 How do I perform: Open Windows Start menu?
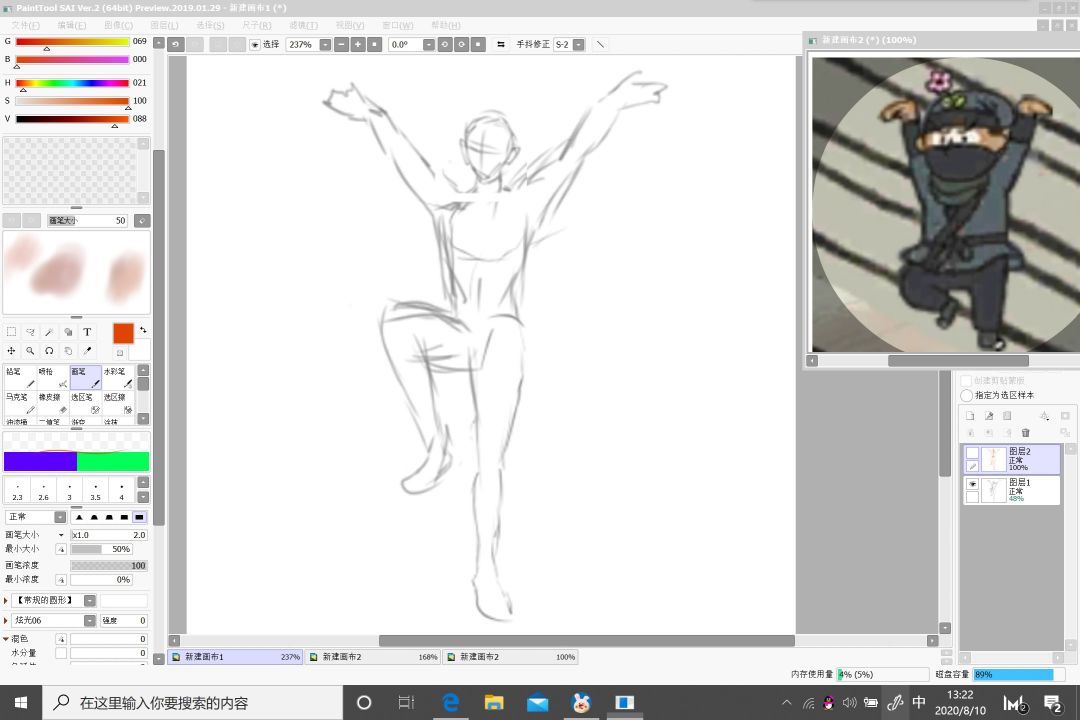pos(20,703)
